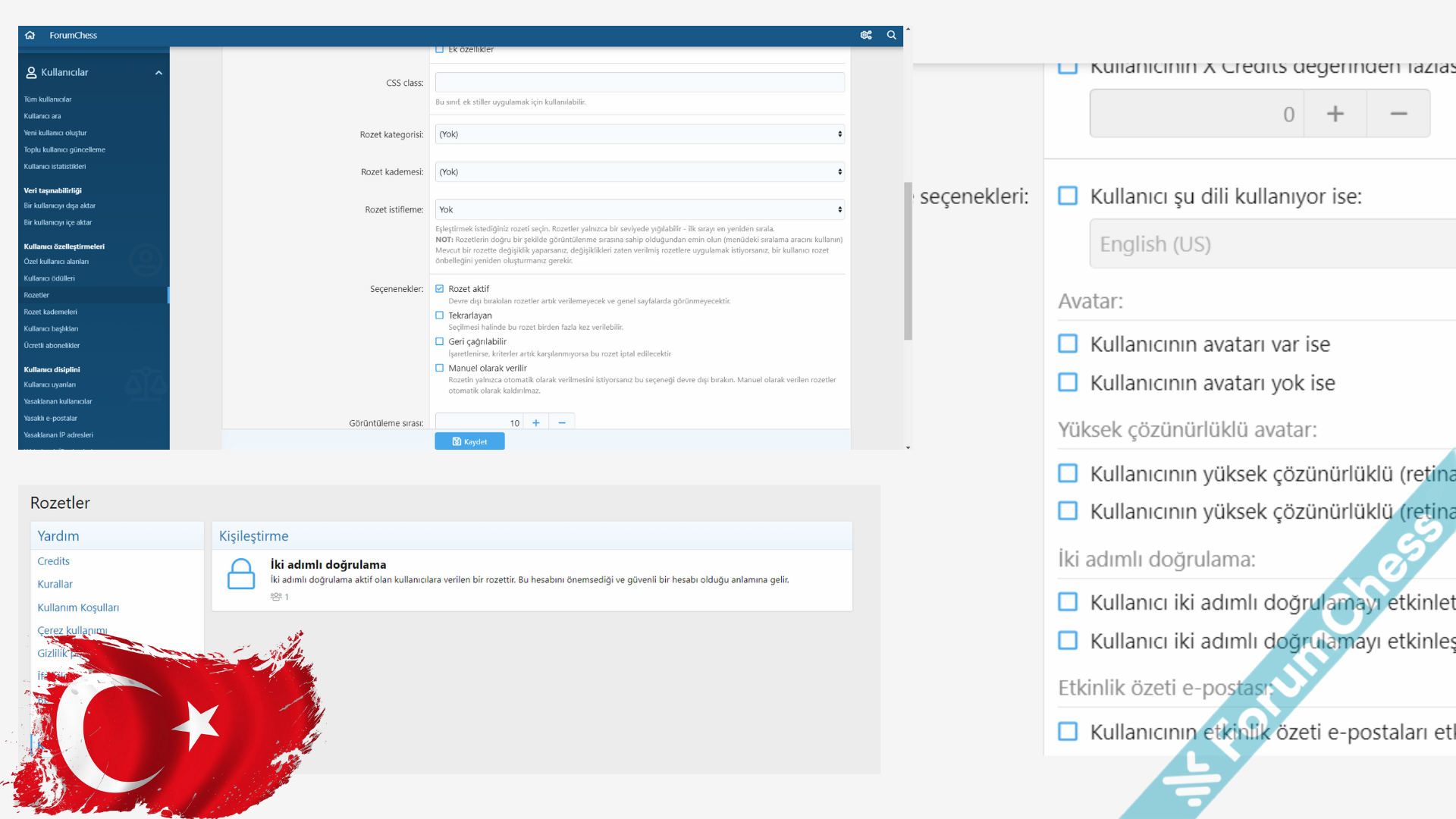Image resolution: width=1456 pixels, height=819 pixels.
Task: Click the vertical page scrollbar thumb
Action: [x=908, y=262]
